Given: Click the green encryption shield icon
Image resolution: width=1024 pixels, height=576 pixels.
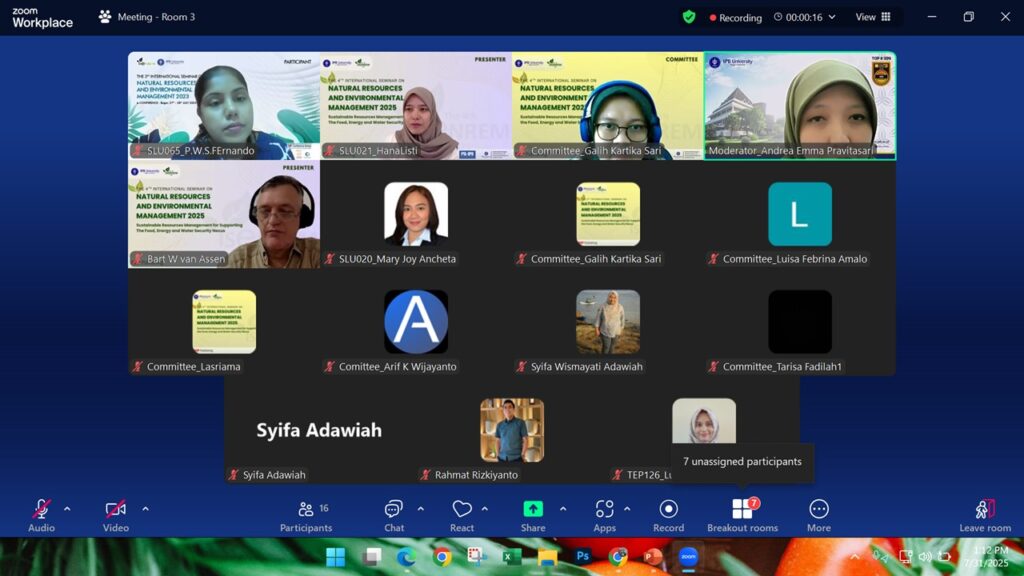Looking at the screenshot, I should pos(689,17).
